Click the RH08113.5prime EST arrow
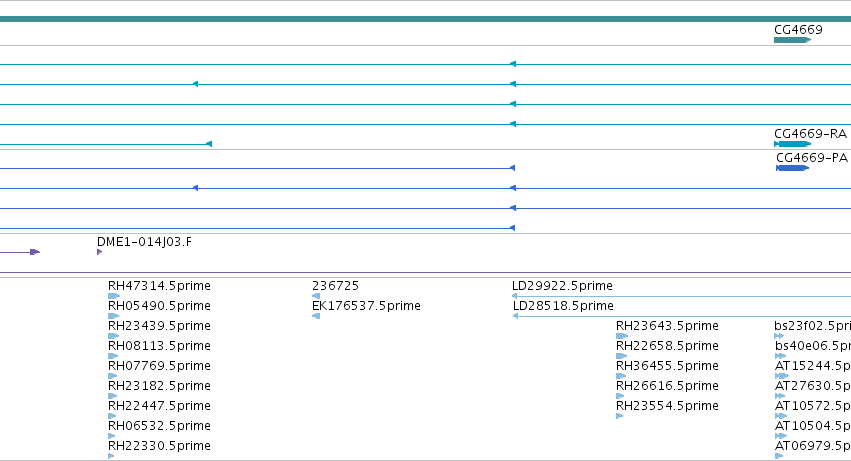This screenshot has width=851, height=461. [x=113, y=356]
